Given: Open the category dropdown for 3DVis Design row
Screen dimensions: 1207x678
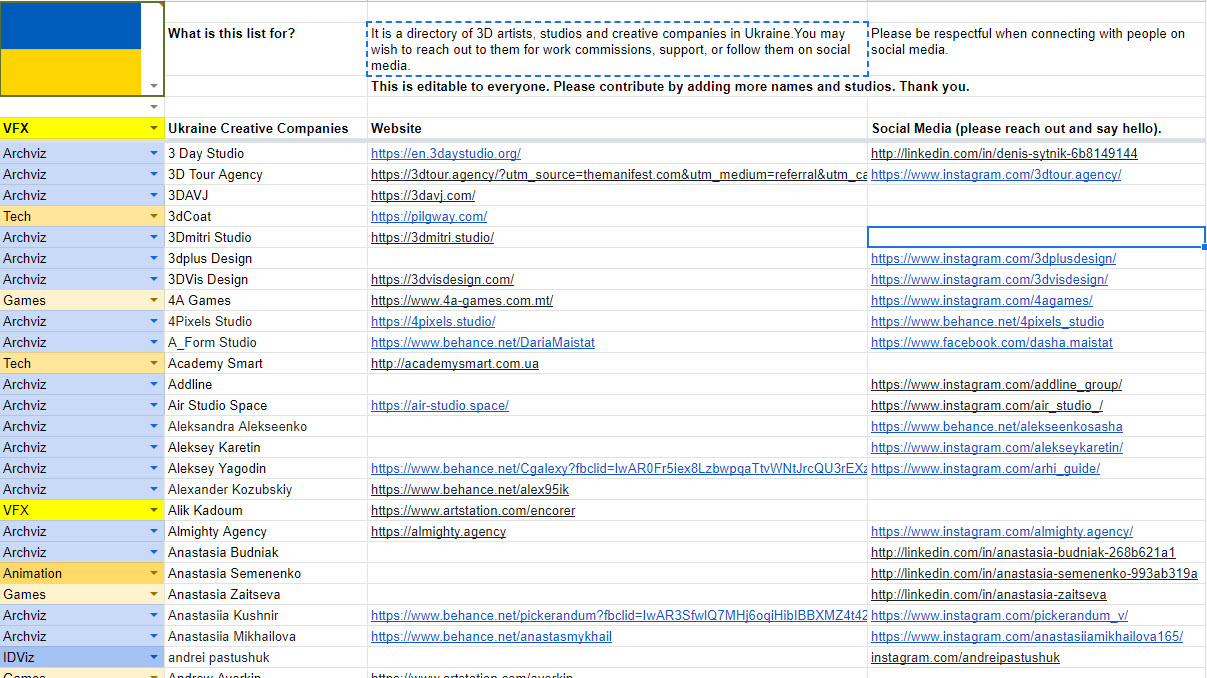Looking at the screenshot, I should click(x=154, y=279).
